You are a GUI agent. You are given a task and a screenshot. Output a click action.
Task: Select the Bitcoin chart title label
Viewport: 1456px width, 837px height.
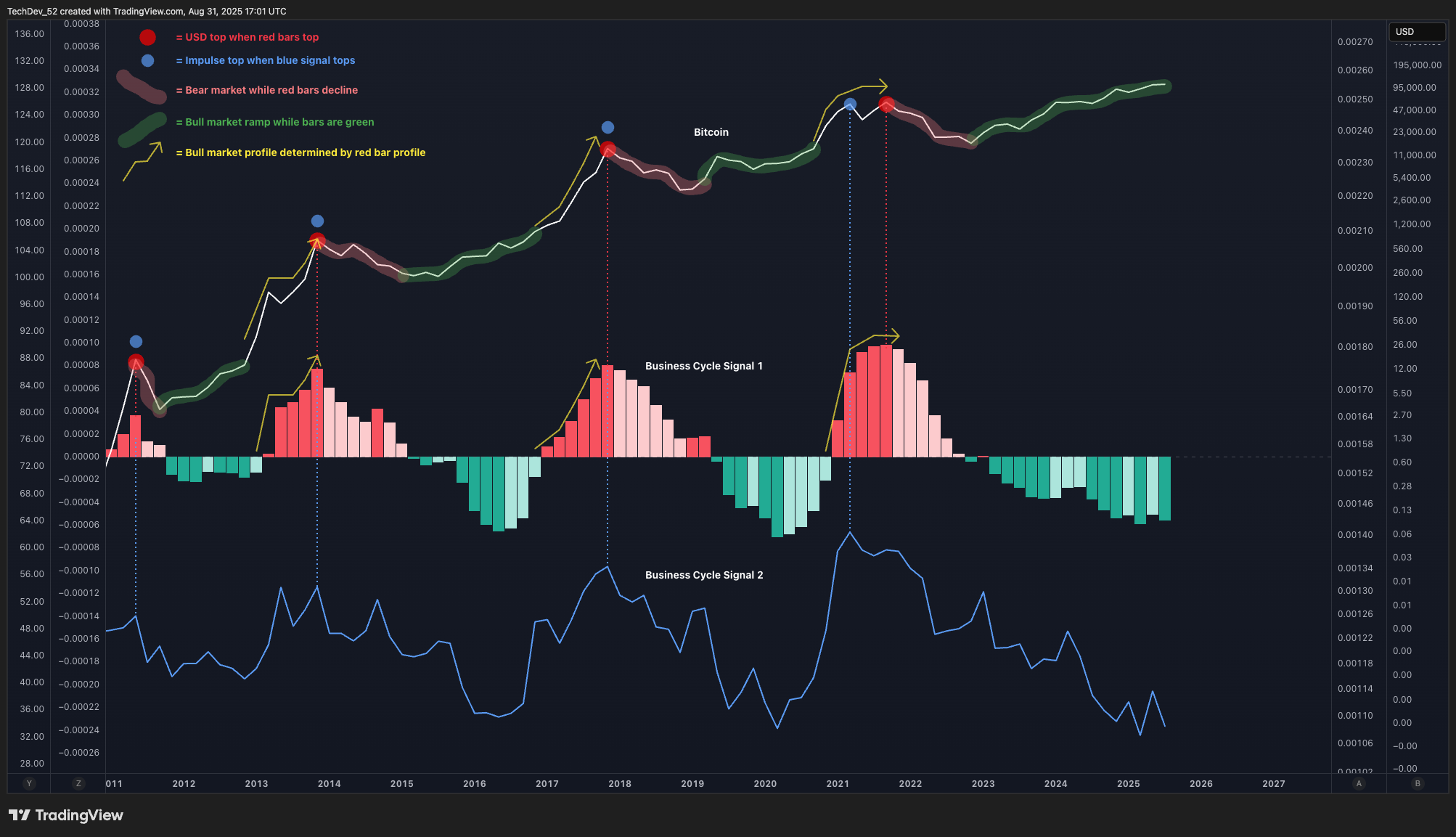pos(710,132)
